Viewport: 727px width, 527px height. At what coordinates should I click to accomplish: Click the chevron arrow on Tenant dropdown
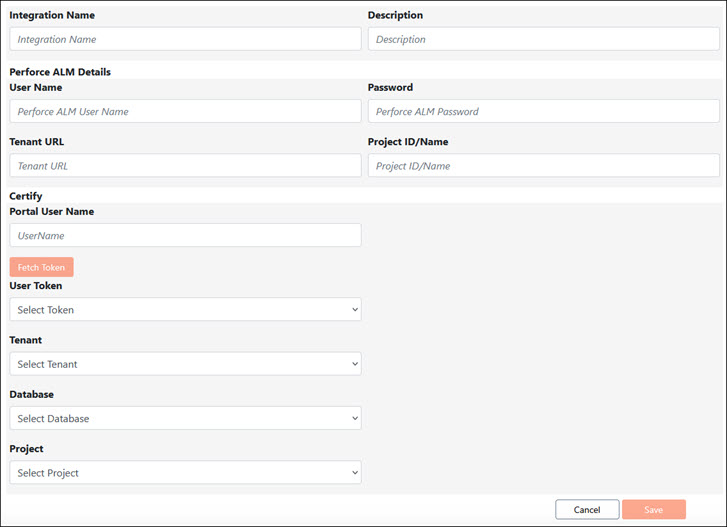click(354, 364)
